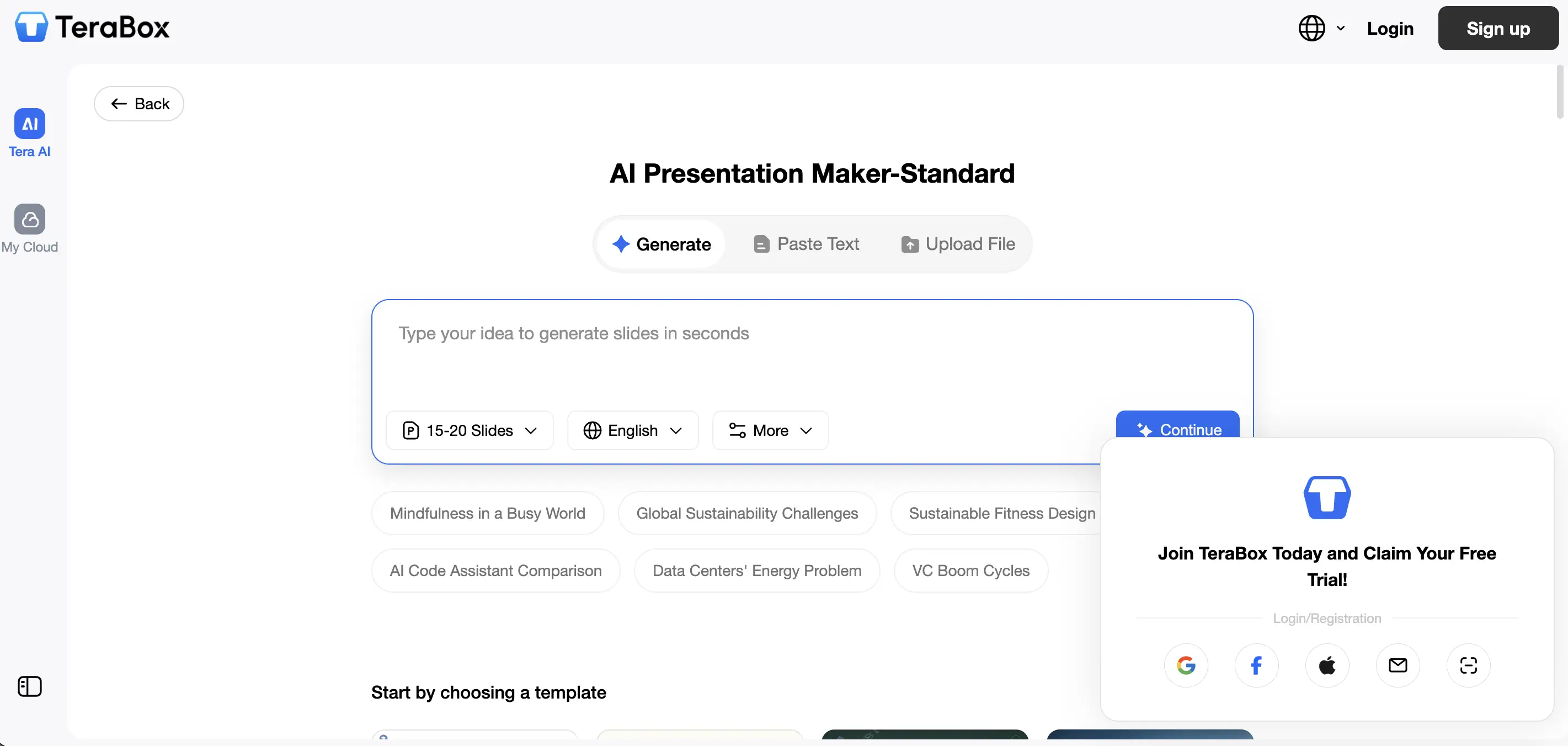Choose Sustainable Fitness Design suggestion
1568x746 pixels.
click(x=997, y=513)
